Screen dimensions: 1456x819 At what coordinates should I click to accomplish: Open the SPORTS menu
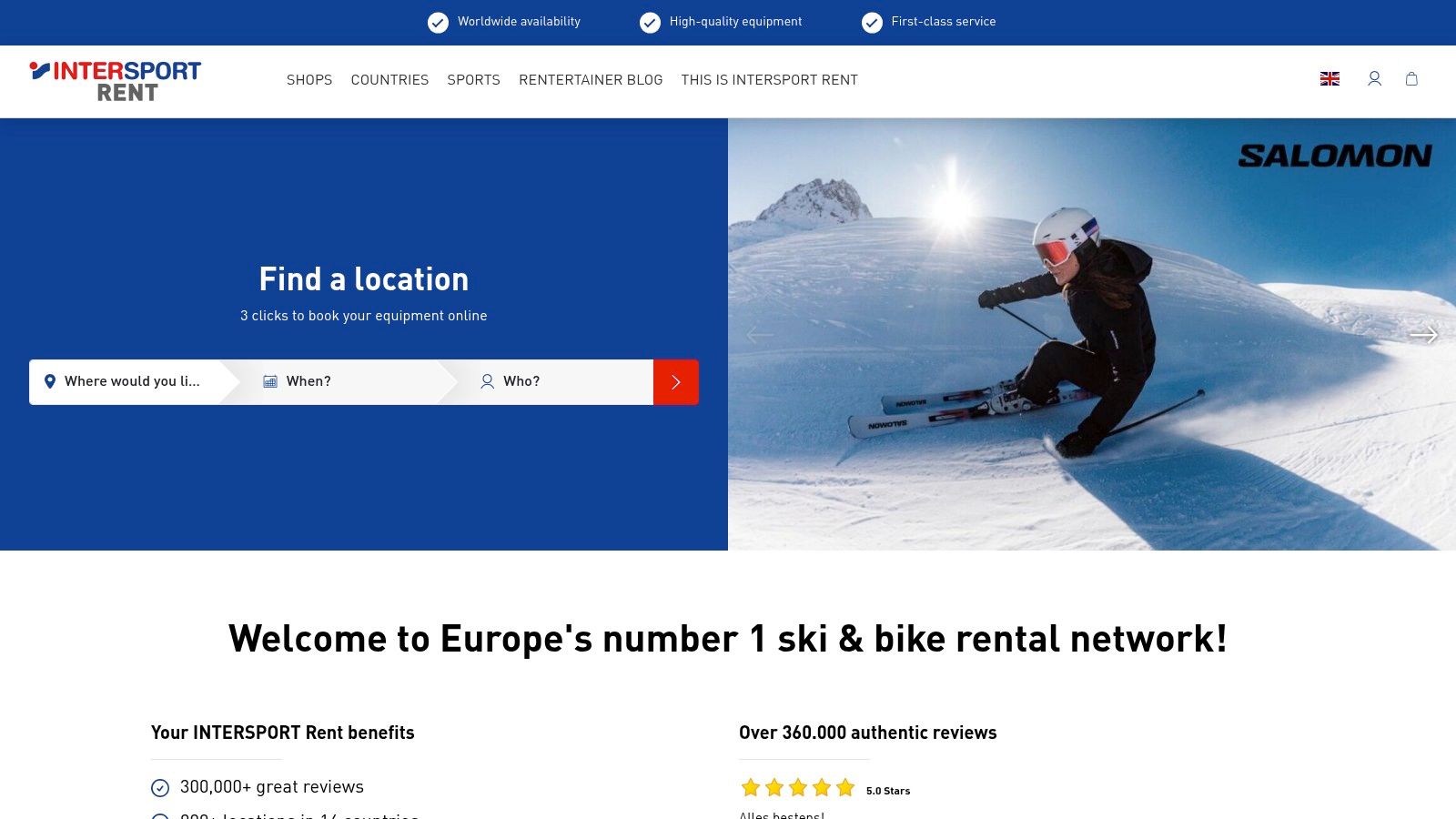click(473, 80)
